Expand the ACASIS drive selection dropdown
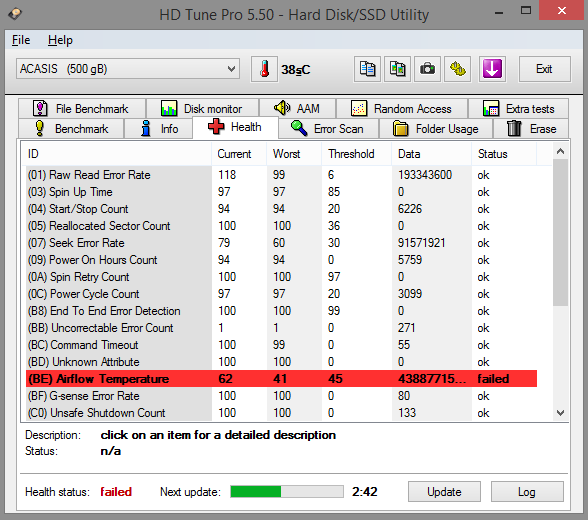Image resolution: width=588 pixels, height=520 pixels. click(128, 69)
